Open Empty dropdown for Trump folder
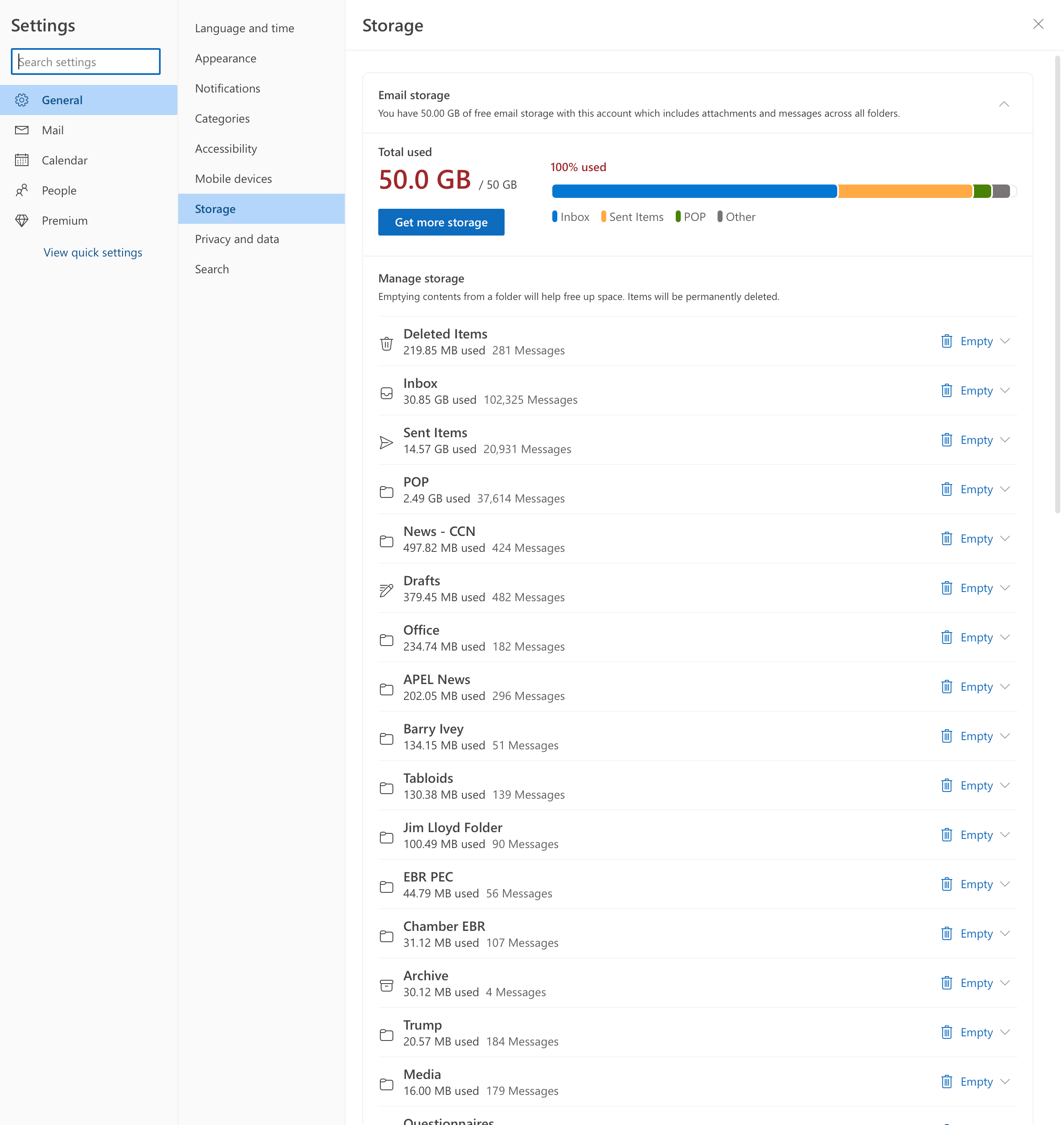The height and width of the screenshot is (1125, 1064). coord(1005,1031)
